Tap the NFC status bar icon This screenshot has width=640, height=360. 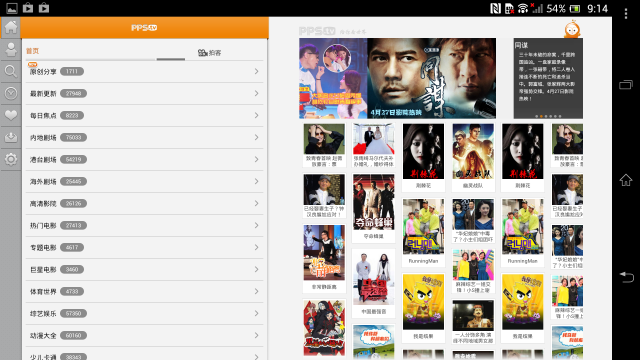point(495,8)
